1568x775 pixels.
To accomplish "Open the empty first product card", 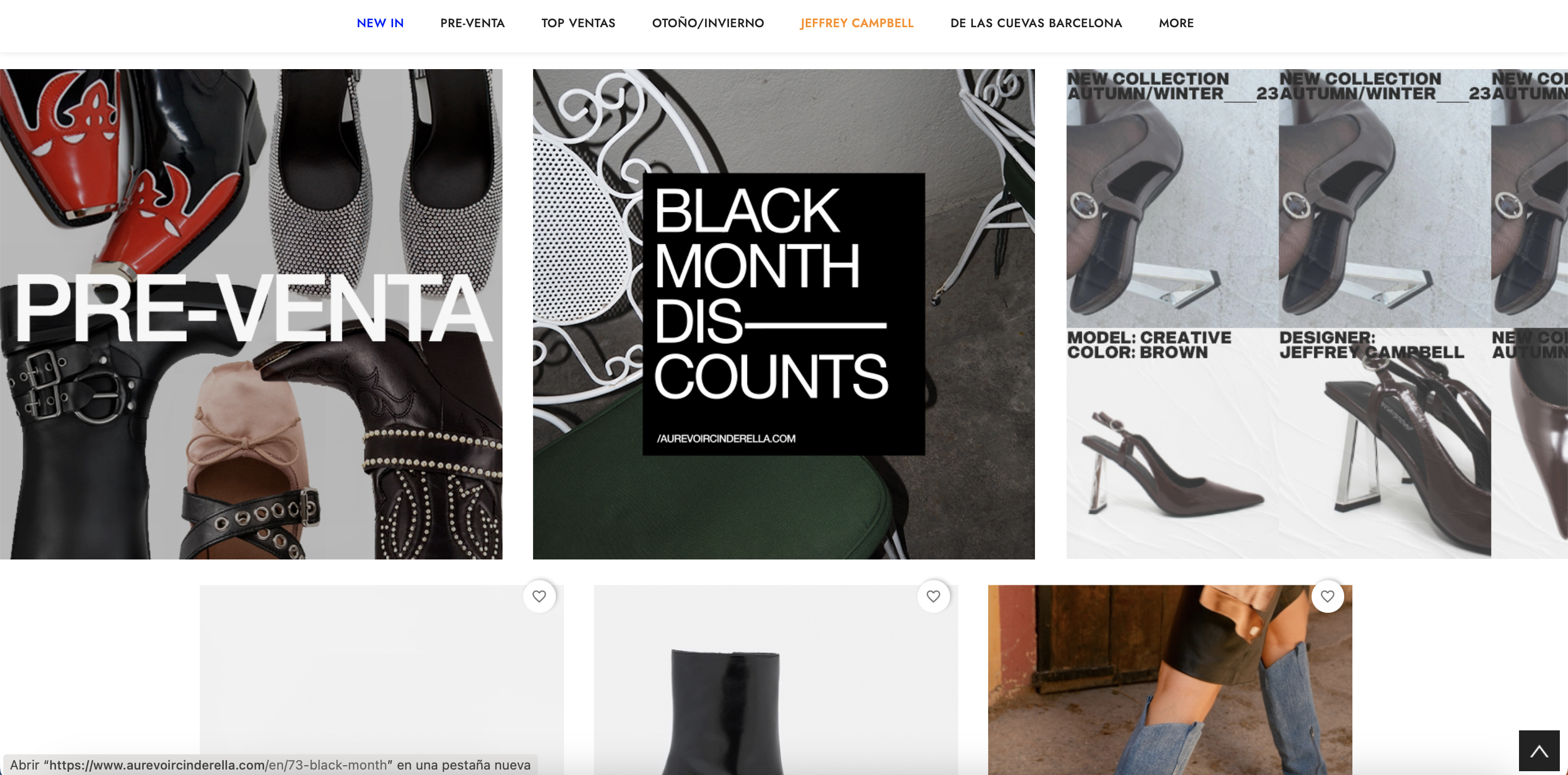I will tap(382, 680).
